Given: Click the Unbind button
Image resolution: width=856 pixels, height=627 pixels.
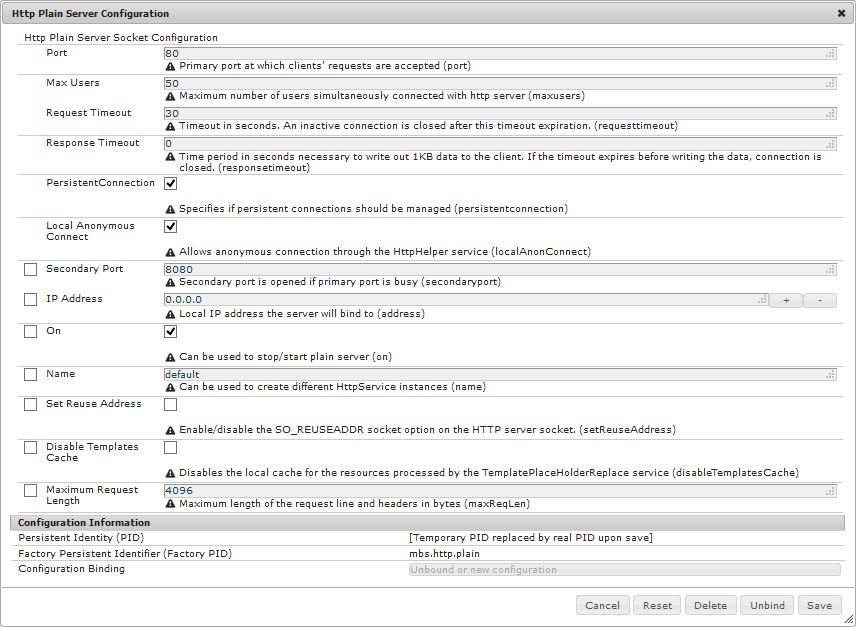Looking at the screenshot, I should [x=768, y=605].
